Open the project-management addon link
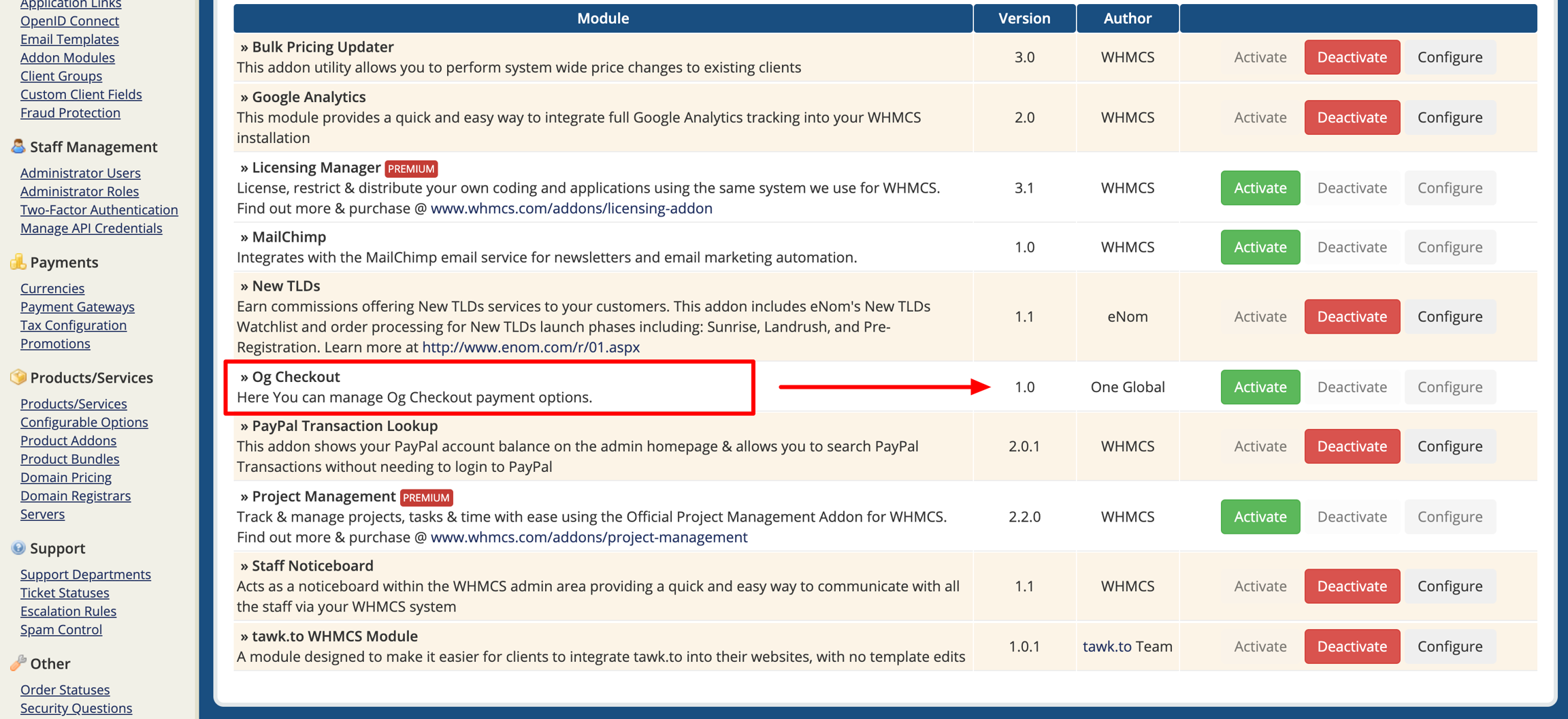 [589, 537]
